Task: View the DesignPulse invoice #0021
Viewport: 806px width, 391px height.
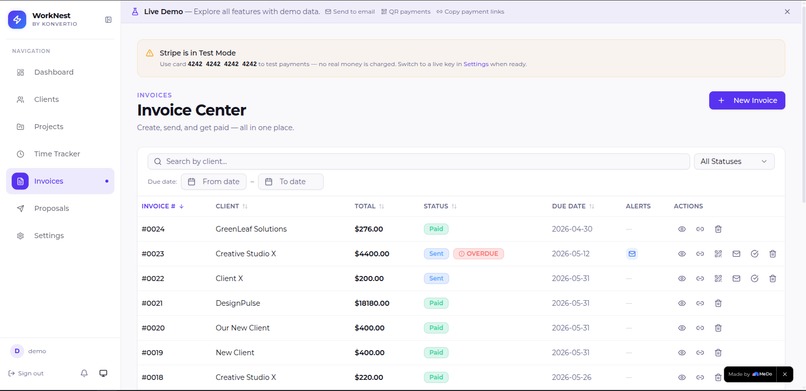Action: pos(682,303)
